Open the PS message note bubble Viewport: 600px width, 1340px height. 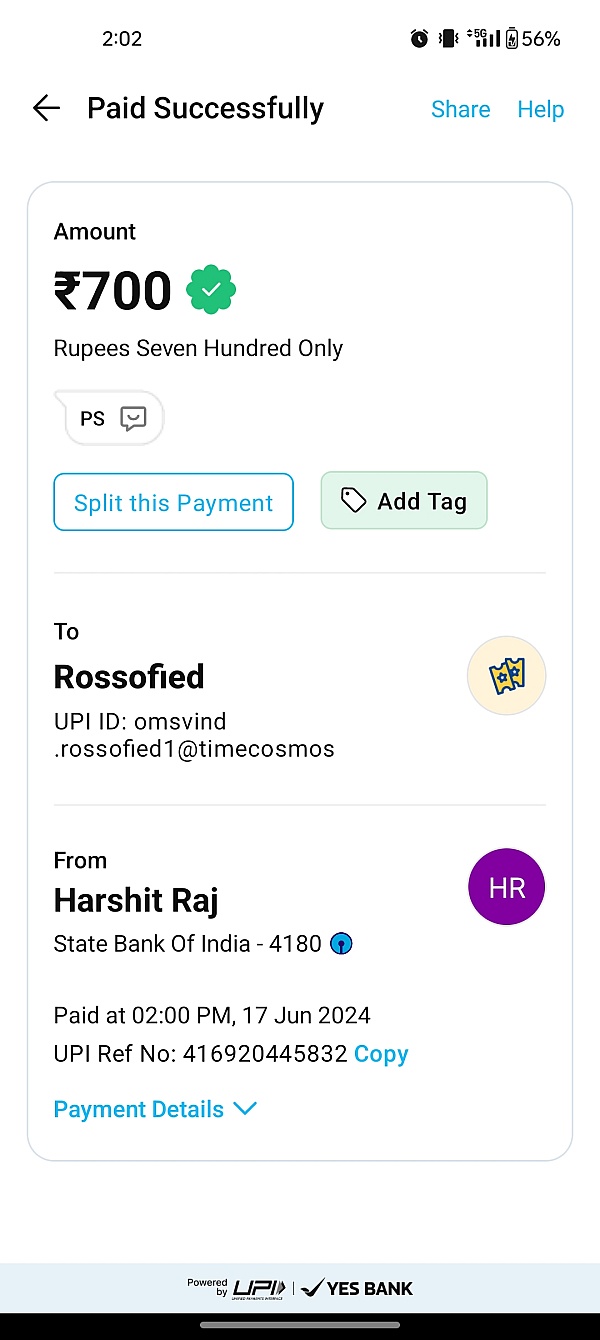[113, 419]
